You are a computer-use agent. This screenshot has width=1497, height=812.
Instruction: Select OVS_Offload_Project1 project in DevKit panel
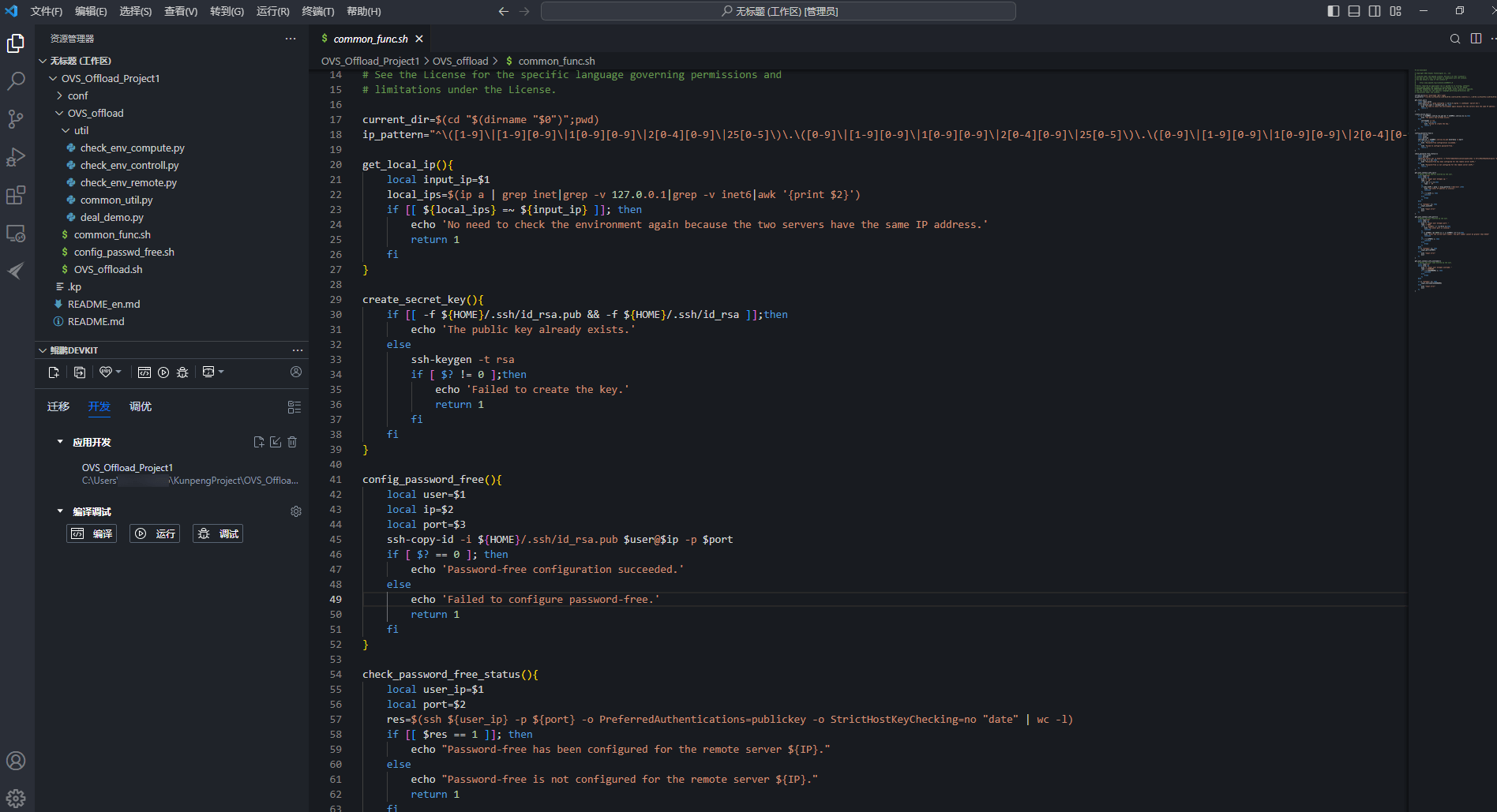click(127, 468)
